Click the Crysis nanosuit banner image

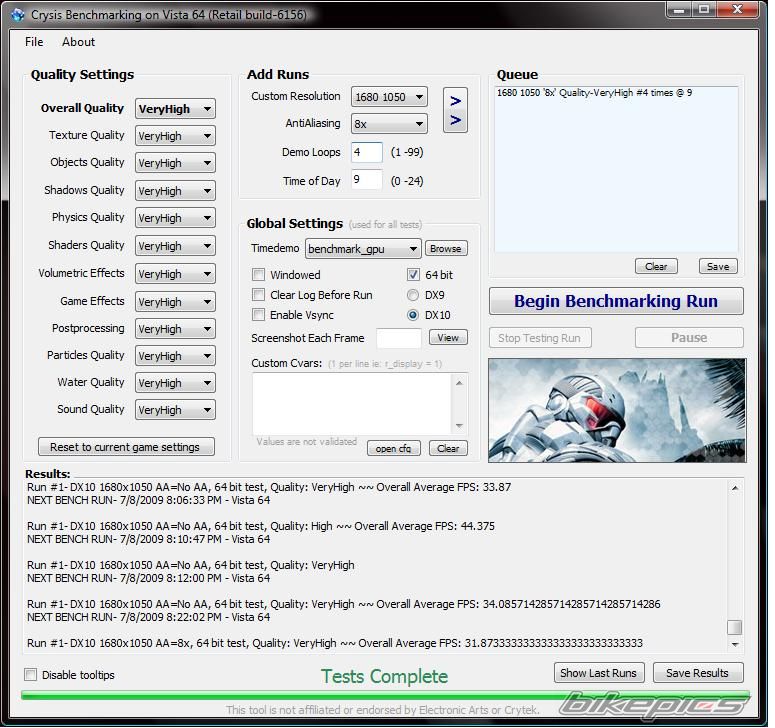click(x=616, y=410)
